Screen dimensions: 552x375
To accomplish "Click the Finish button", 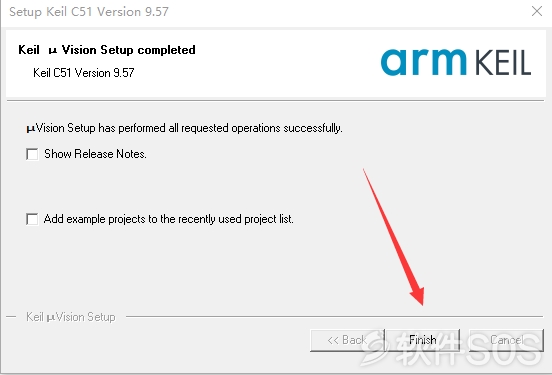I will point(423,340).
